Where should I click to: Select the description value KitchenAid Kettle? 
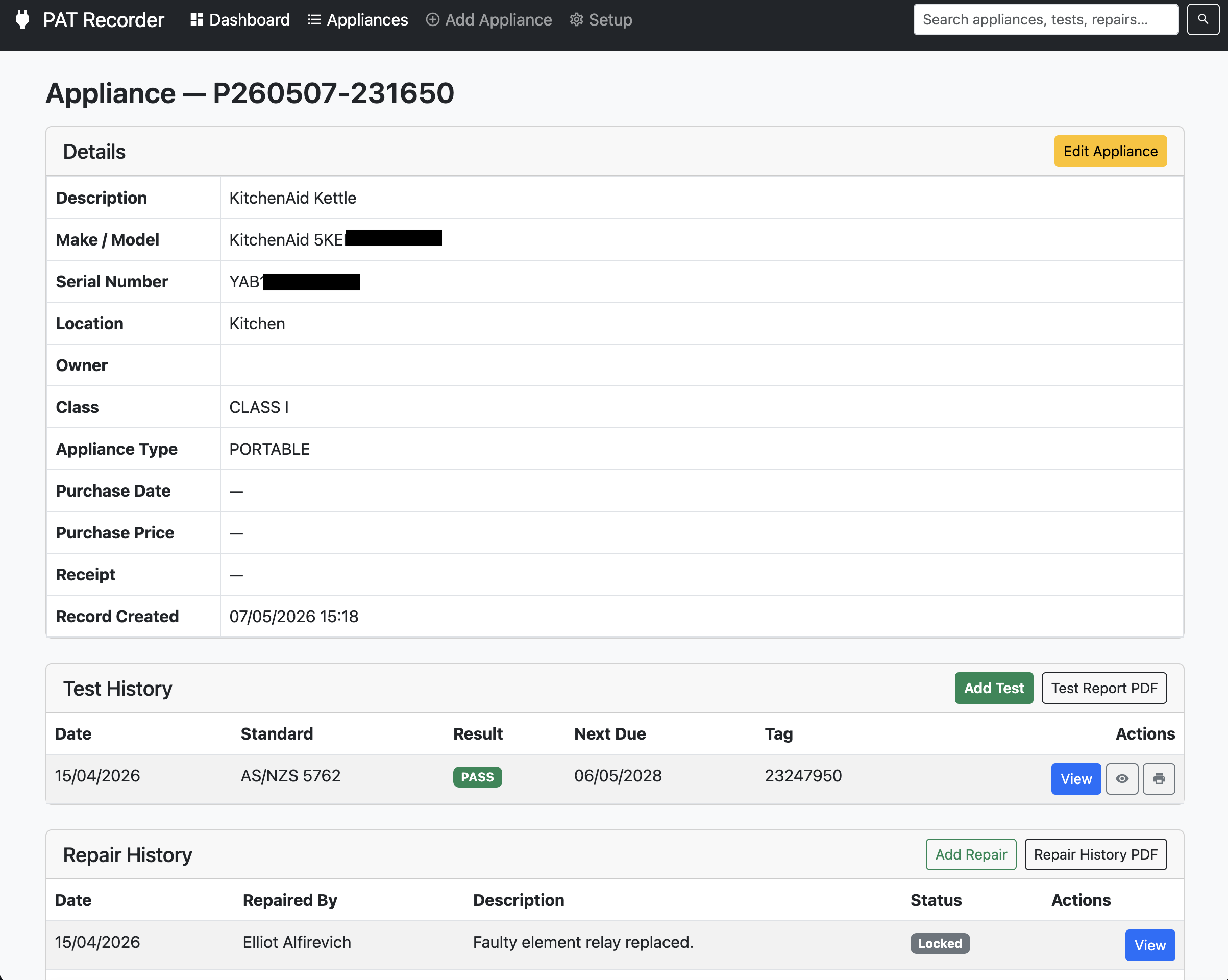tap(293, 198)
